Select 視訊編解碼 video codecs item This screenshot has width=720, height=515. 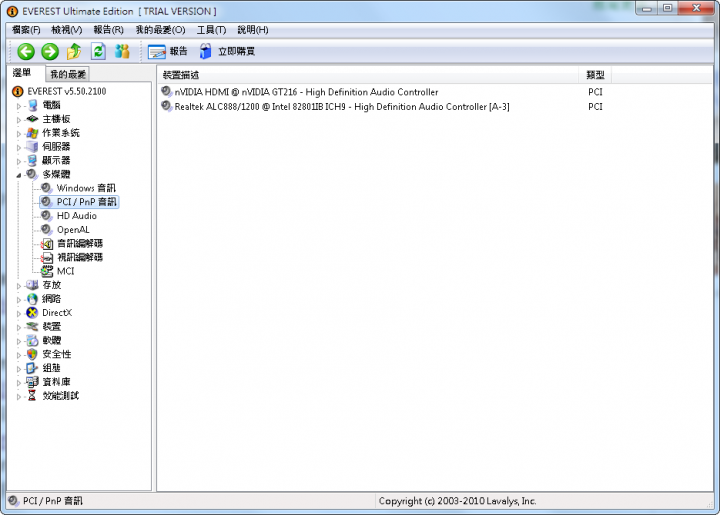click(80, 257)
